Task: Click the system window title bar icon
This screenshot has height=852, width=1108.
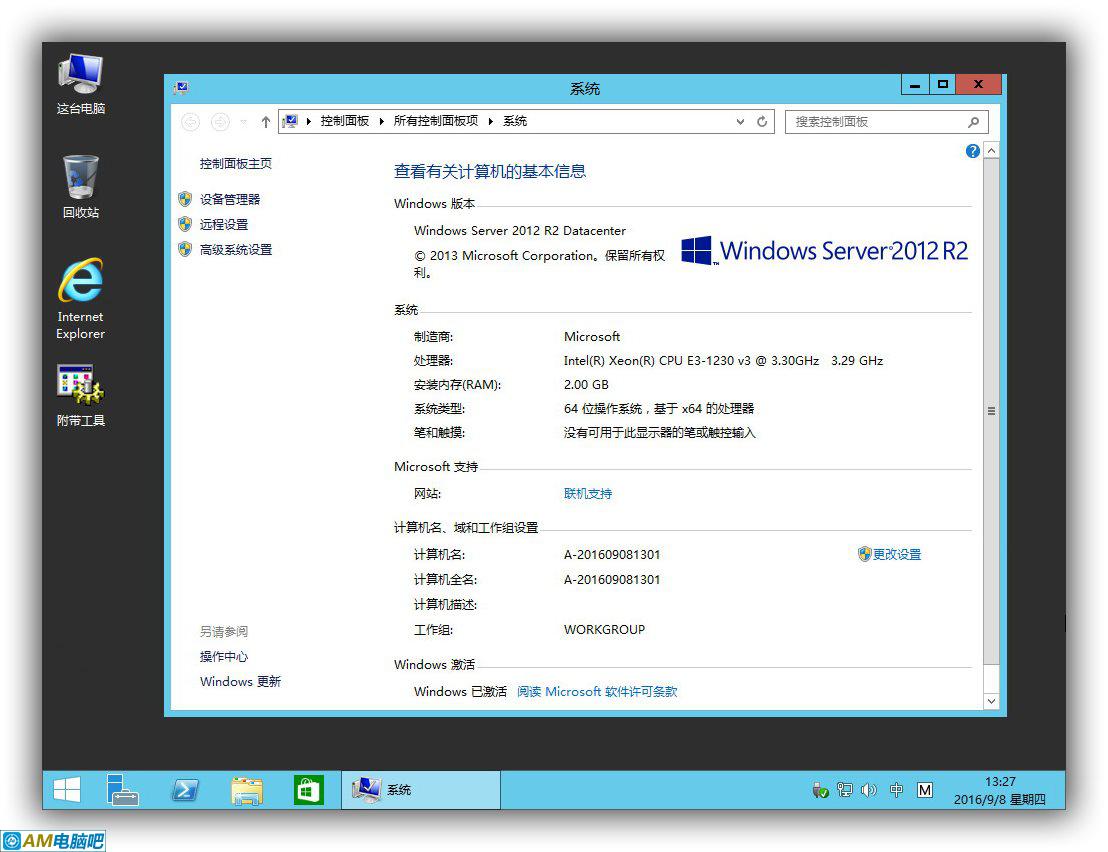Action: tap(181, 88)
